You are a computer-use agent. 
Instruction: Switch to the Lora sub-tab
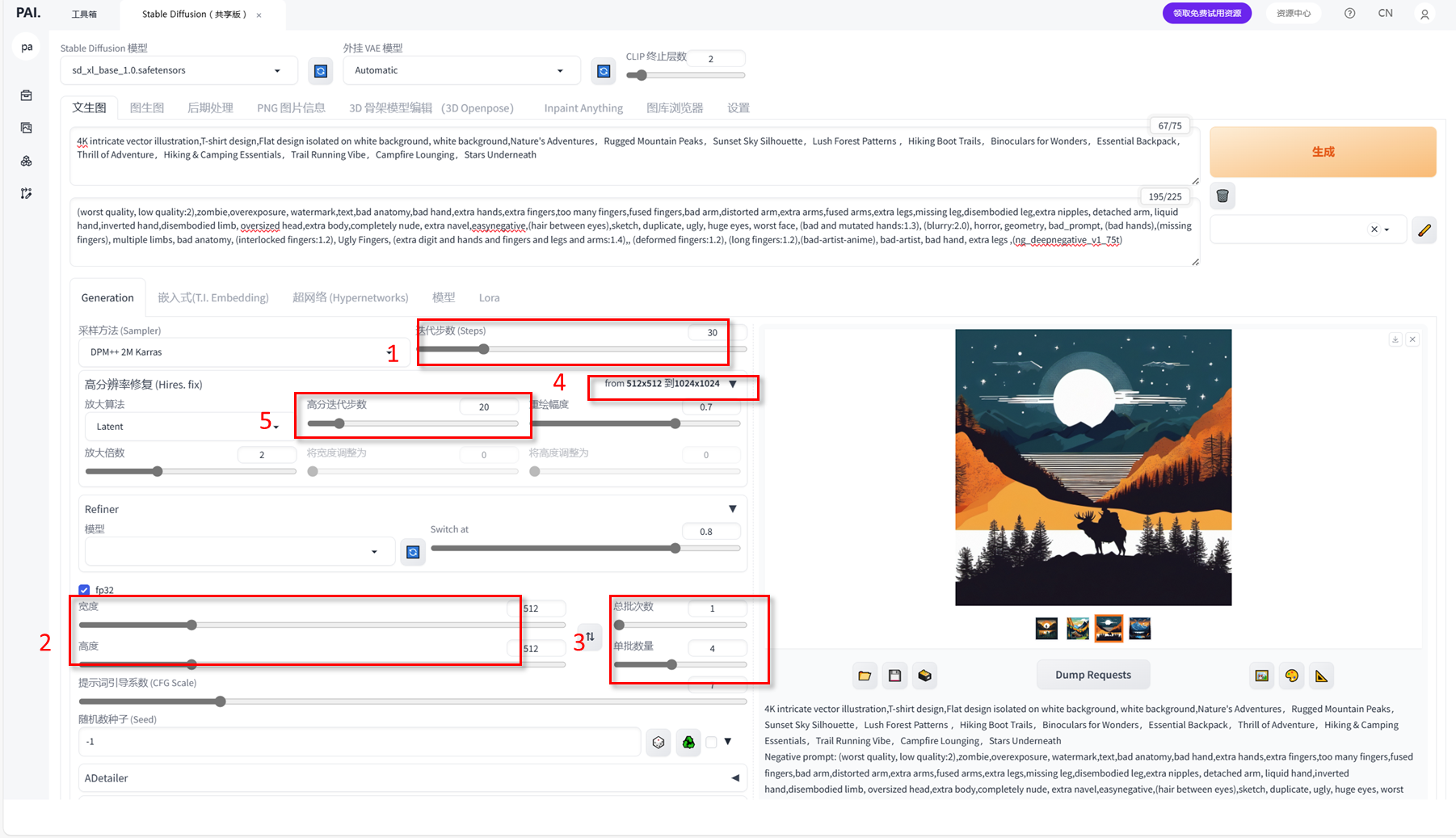point(489,298)
